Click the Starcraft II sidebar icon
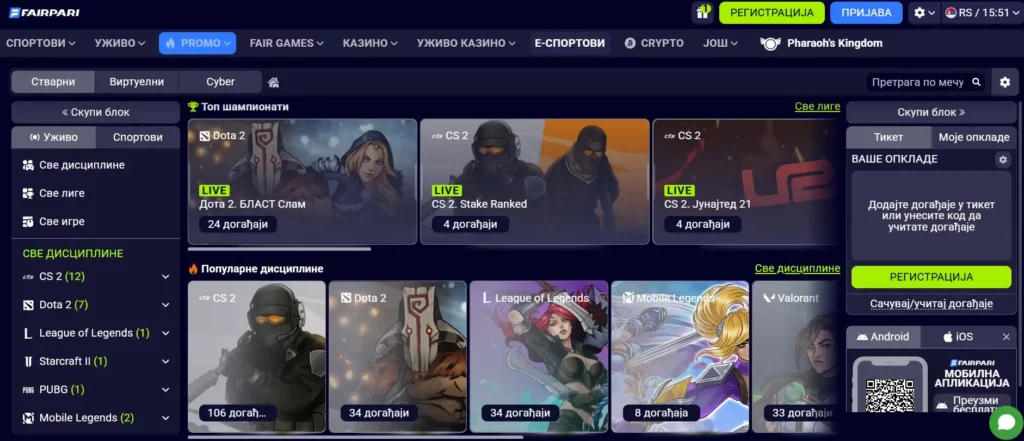The height and width of the screenshot is (441, 1024). coord(27,361)
